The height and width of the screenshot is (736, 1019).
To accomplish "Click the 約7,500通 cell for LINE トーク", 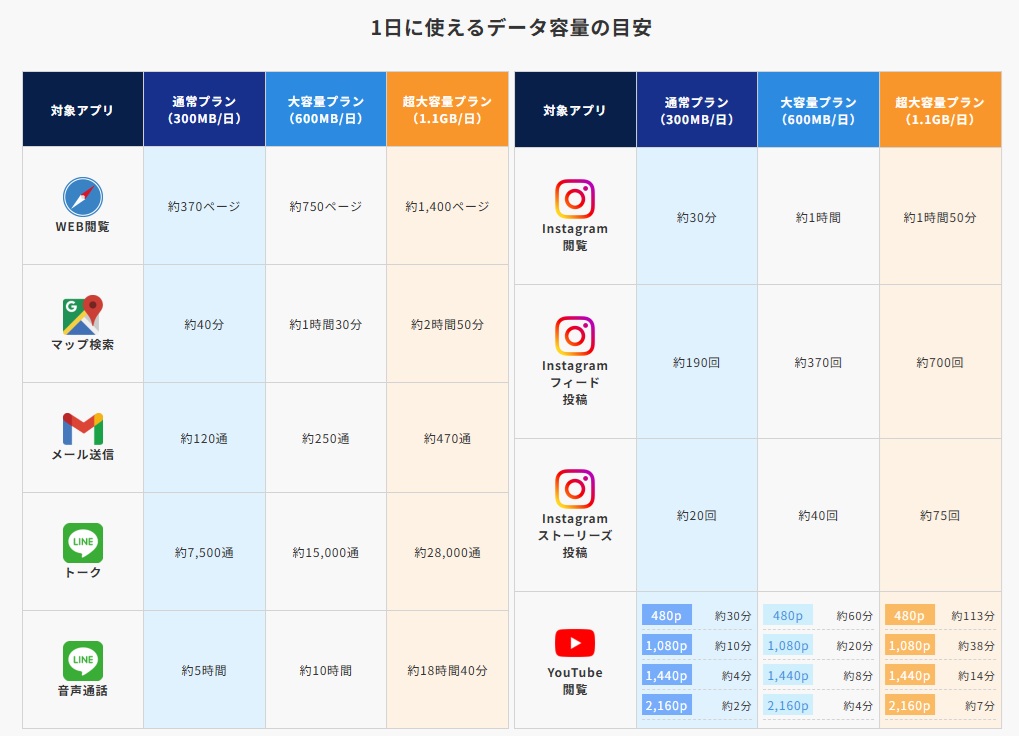I will click(x=204, y=552).
